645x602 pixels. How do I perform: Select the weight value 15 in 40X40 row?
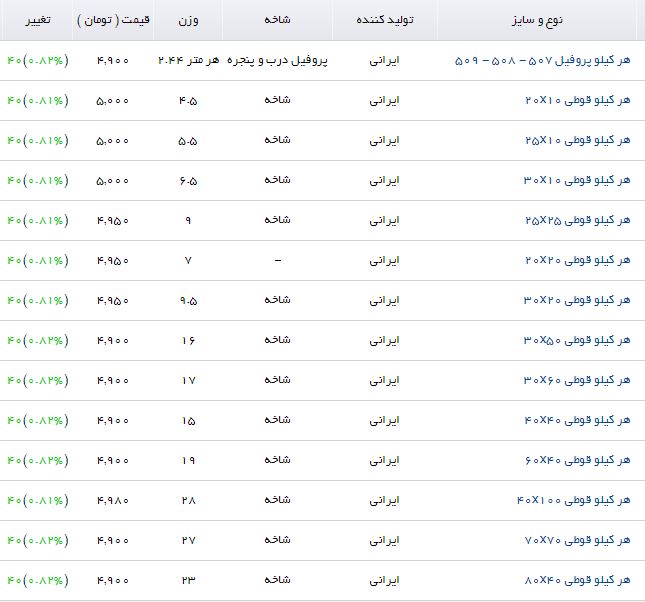coord(188,421)
